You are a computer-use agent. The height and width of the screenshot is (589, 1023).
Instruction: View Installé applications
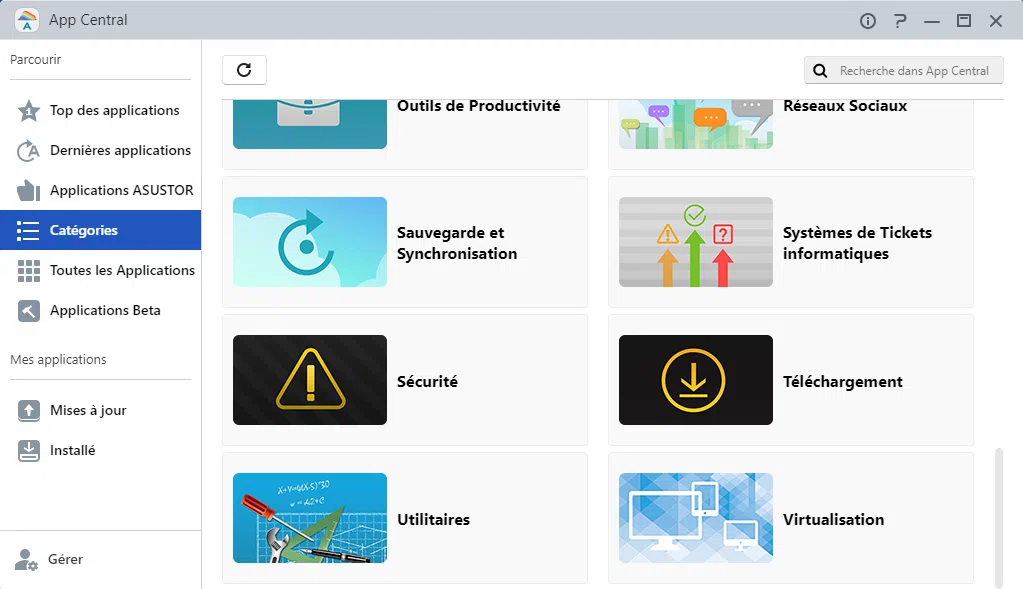click(x=100, y=450)
